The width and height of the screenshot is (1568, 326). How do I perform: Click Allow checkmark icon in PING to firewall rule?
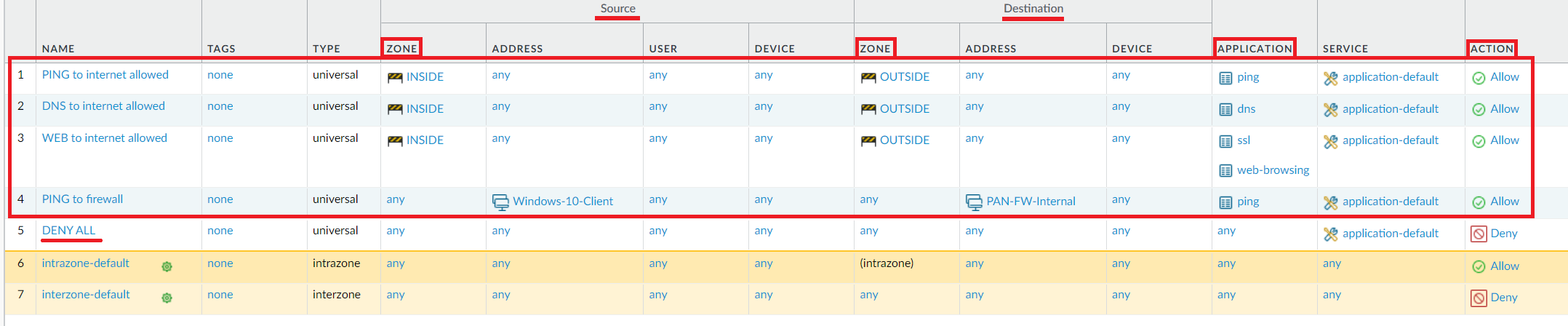pyautogui.click(x=1479, y=202)
